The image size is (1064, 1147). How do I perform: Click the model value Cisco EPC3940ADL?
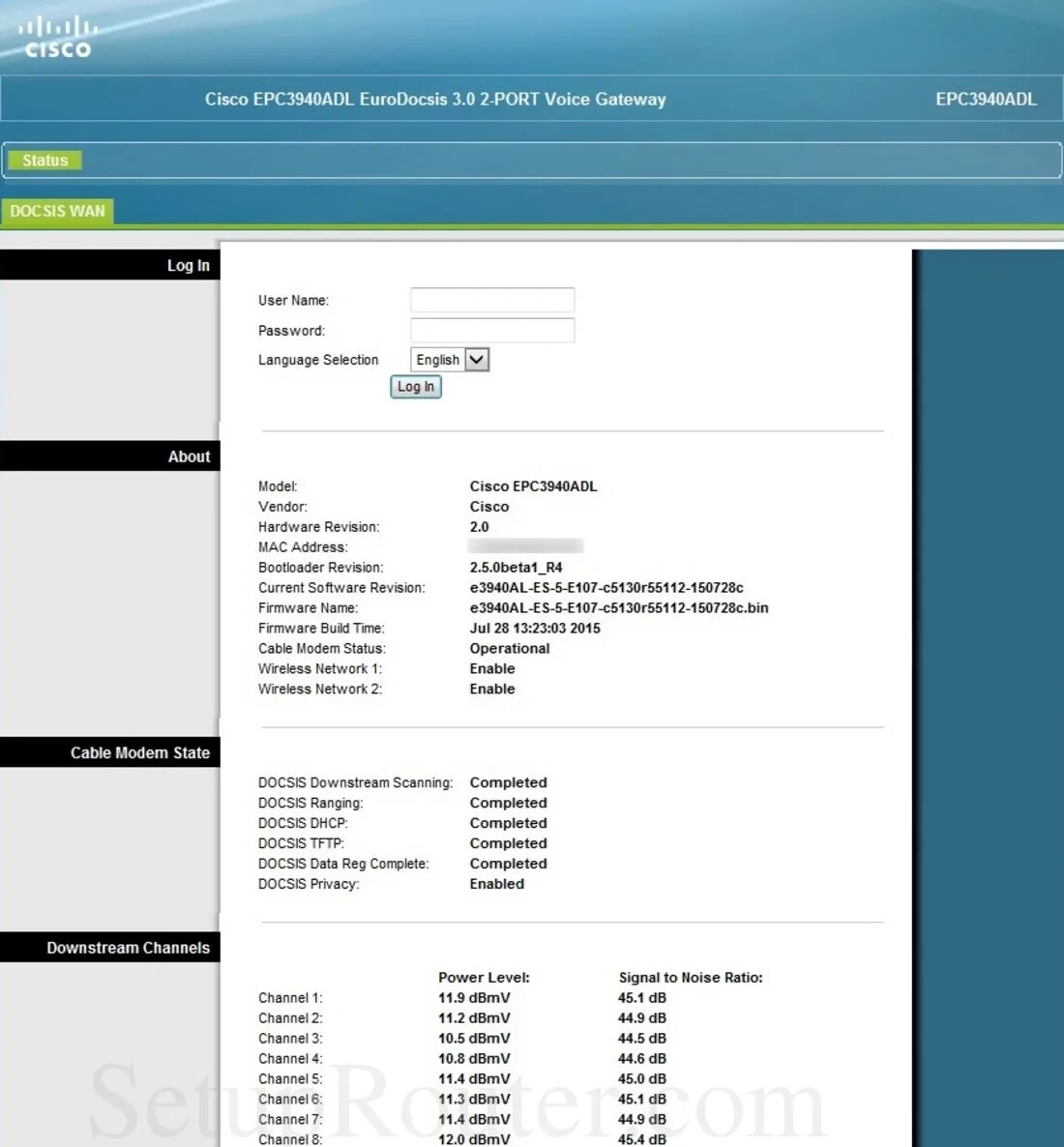pos(533,485)
